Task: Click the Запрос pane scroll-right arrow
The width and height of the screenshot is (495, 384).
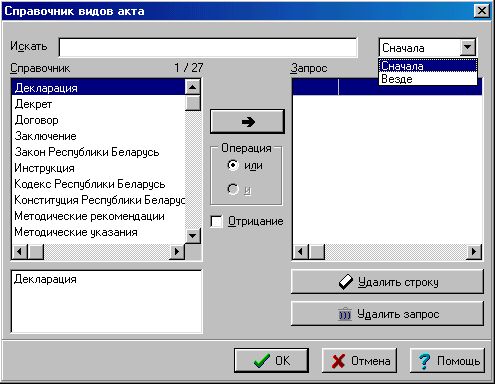Action: (x=474, y=252)
